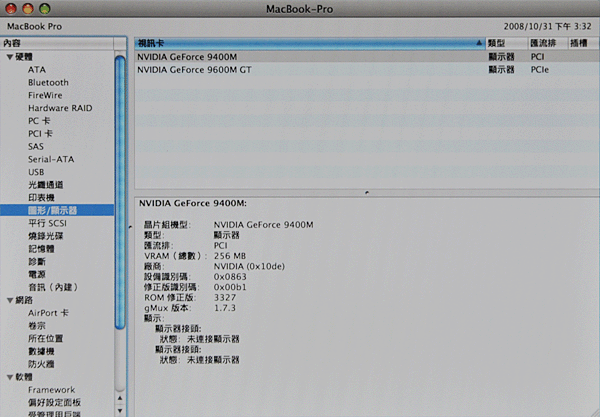The width and height of the screenshot is (600, 417).
Task: Click the NVIDIA (0x10de) vendor value
Action: (x=249, y=266)
